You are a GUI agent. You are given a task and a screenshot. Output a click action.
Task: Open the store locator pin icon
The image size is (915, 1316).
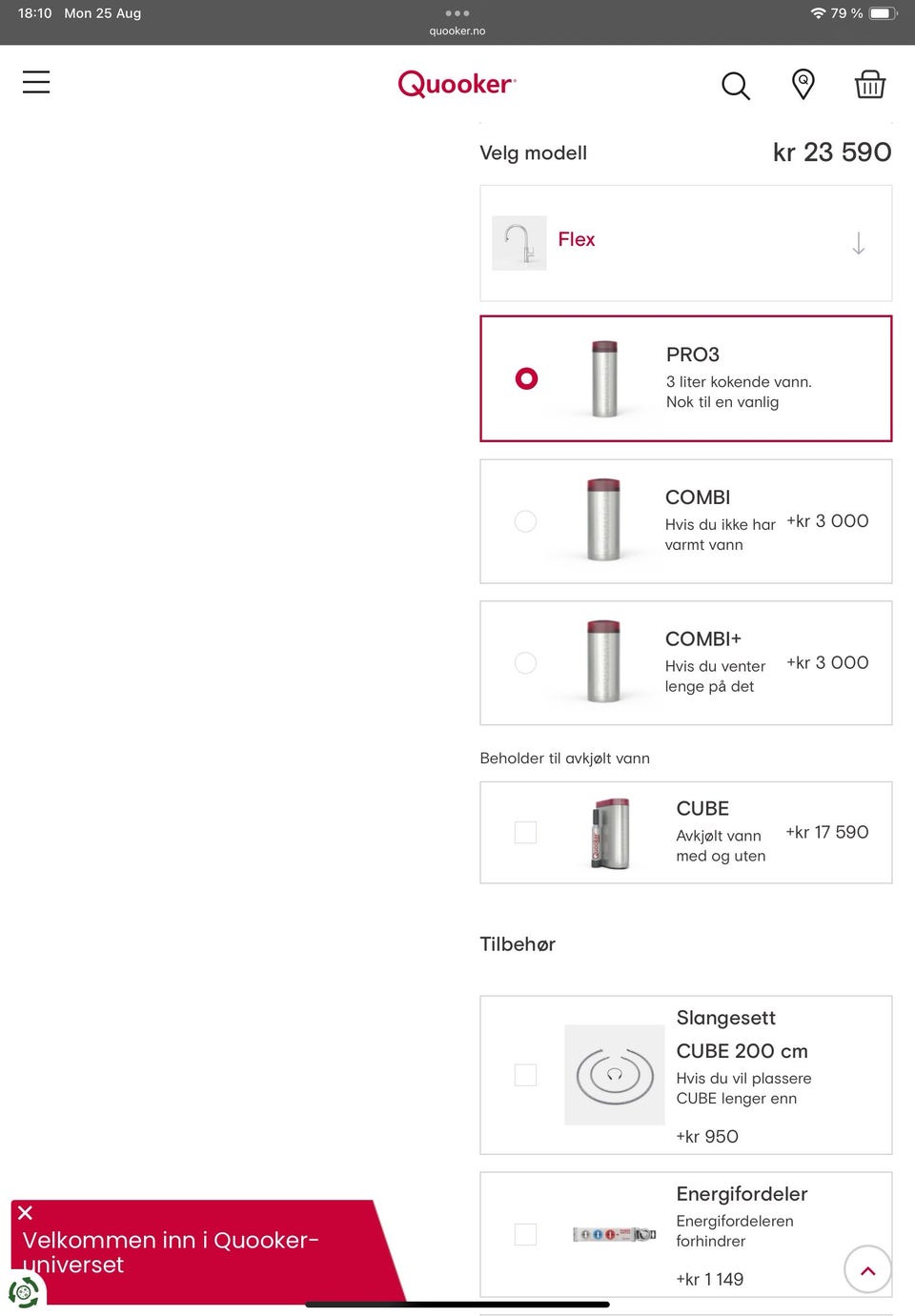click(803, 84)
